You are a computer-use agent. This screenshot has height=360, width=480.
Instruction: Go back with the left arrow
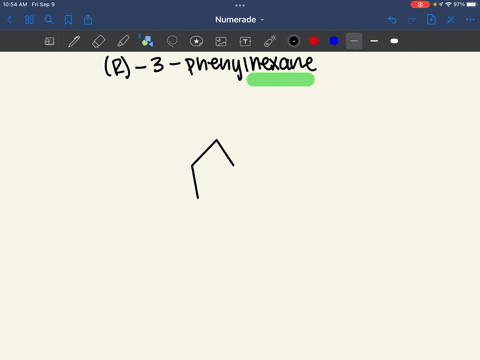pyautogui.click(x=9, y=20)
